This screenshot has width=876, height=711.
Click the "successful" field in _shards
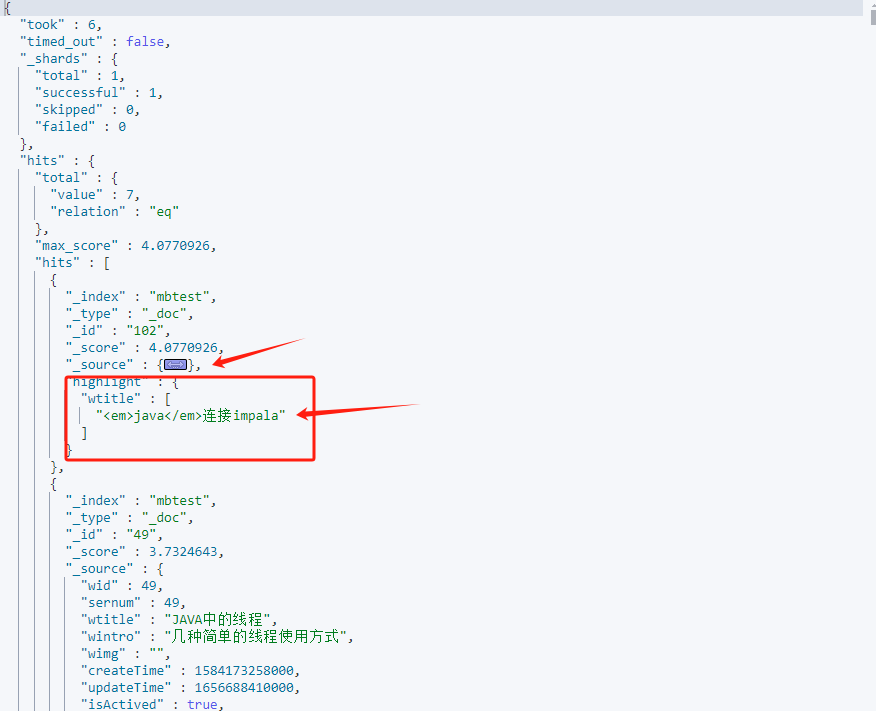[79, 92]
